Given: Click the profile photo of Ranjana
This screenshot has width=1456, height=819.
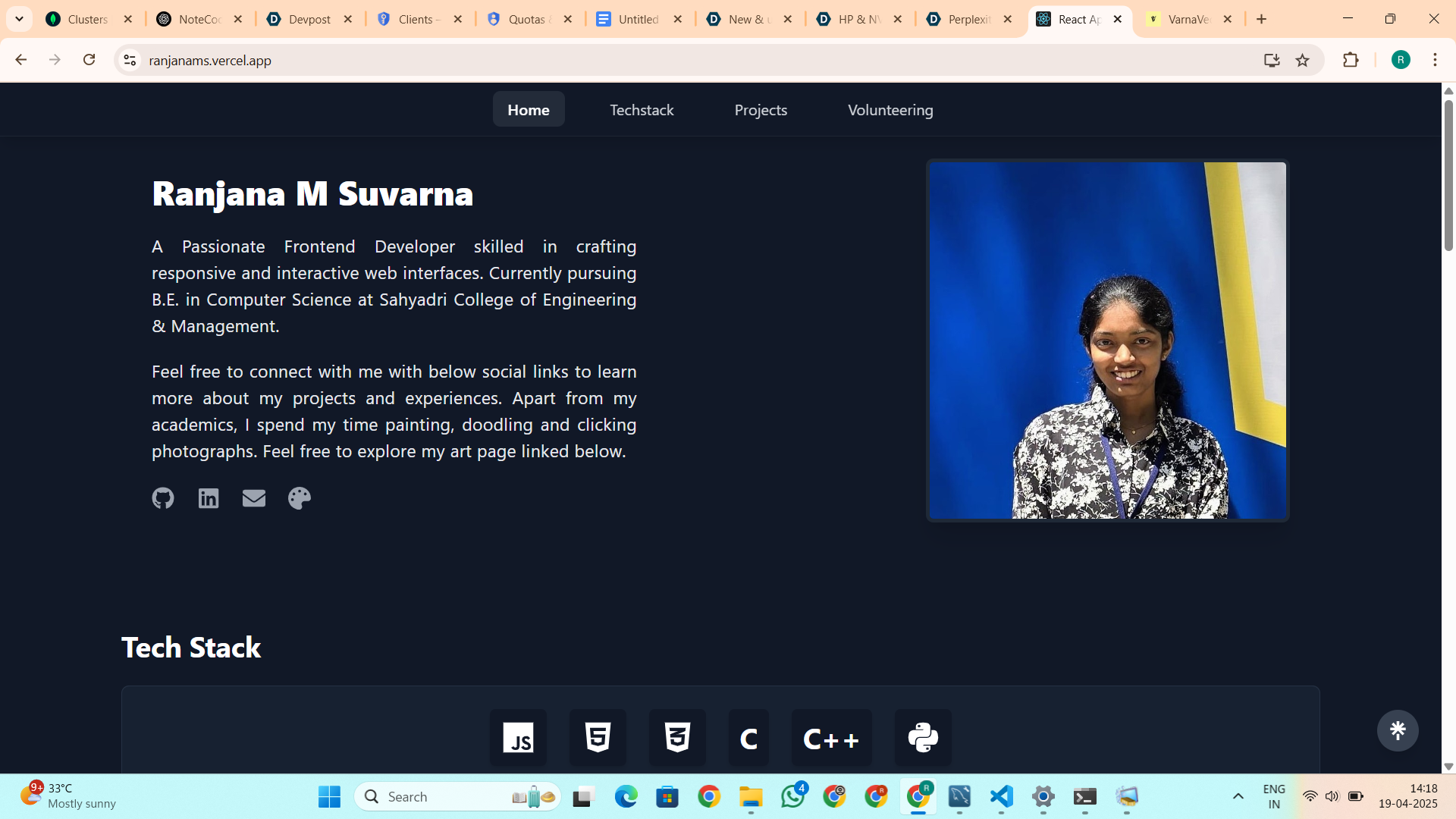Looking at the screenshot, I should click(x=1107, y=340).
